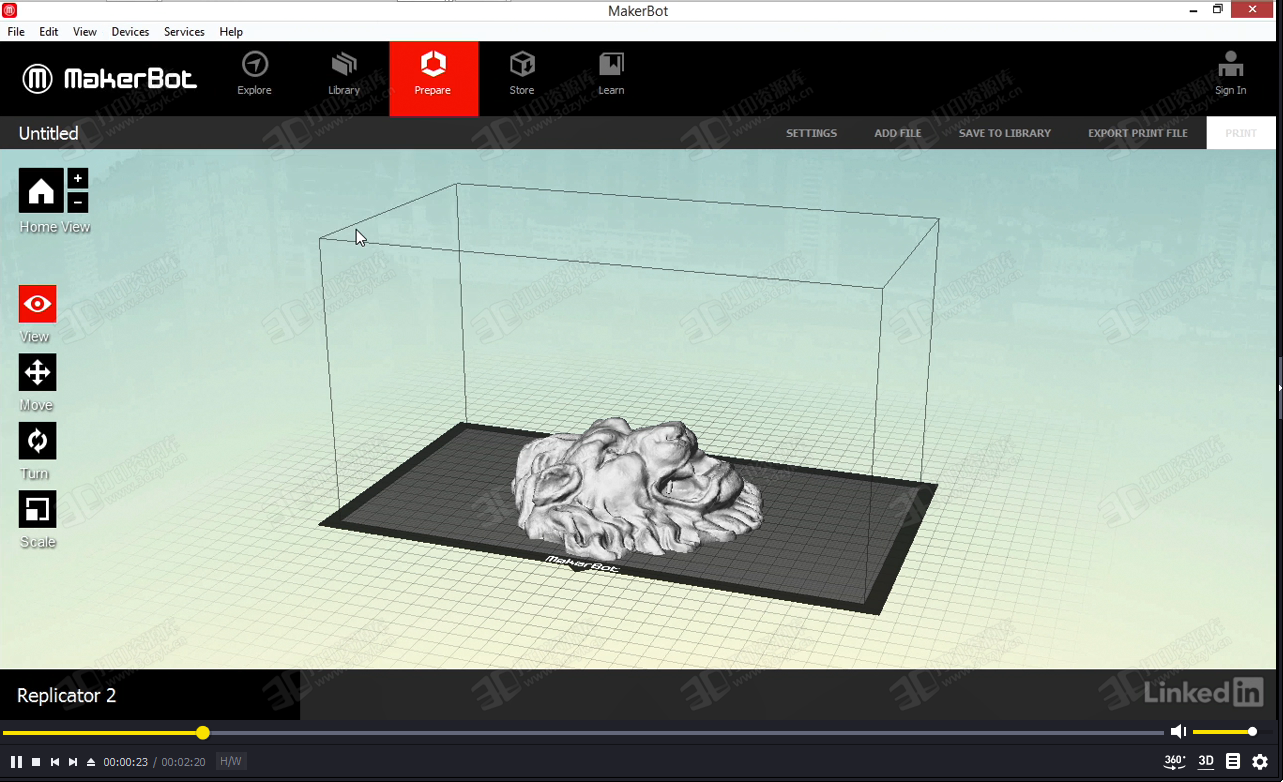Open the Help menu
The height and width of the screenshot is (782, 1283).
point(231,32)
